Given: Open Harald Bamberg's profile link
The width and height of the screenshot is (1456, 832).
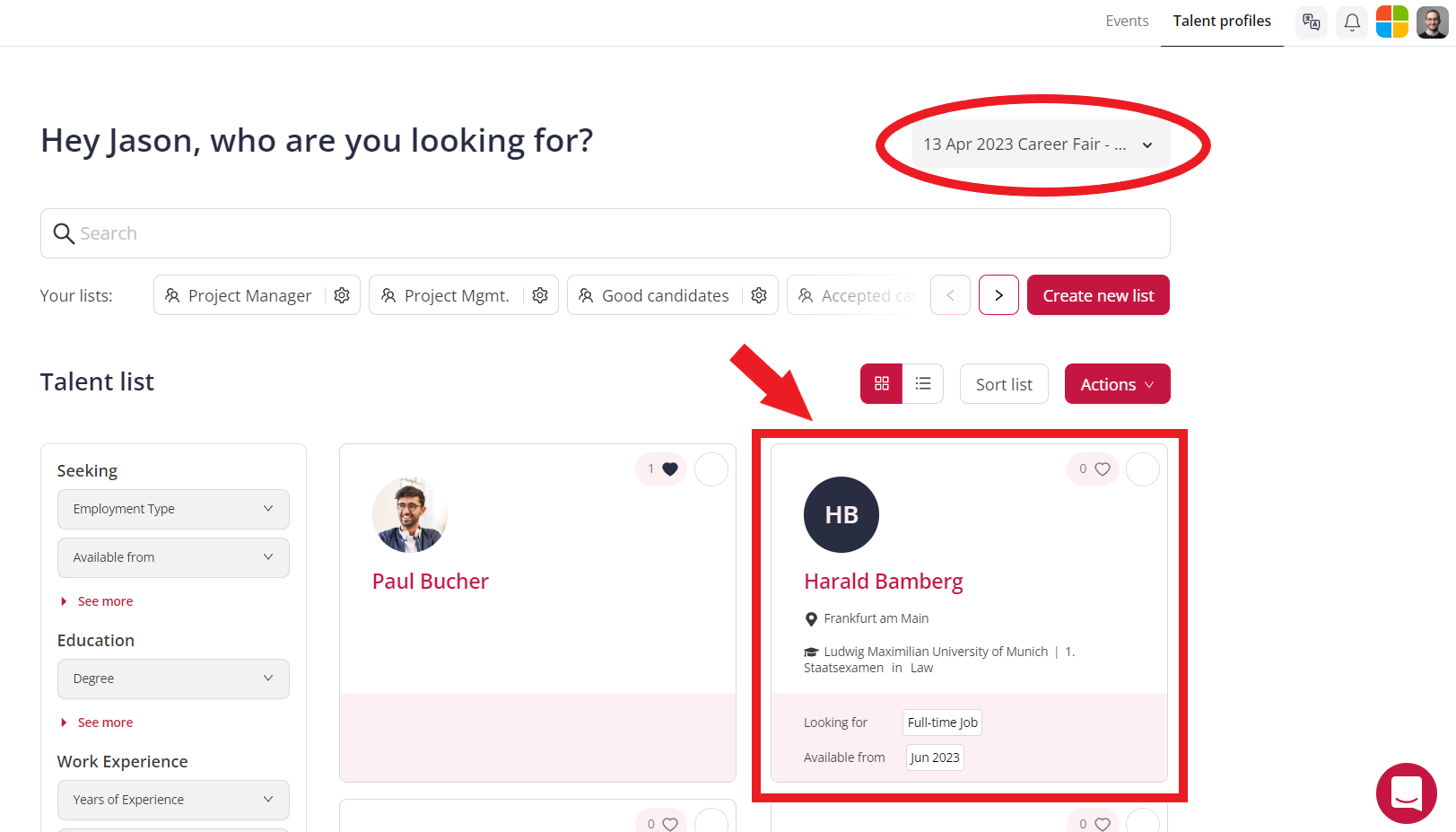Looking at the screenshot, I should [x=883, y=582].
